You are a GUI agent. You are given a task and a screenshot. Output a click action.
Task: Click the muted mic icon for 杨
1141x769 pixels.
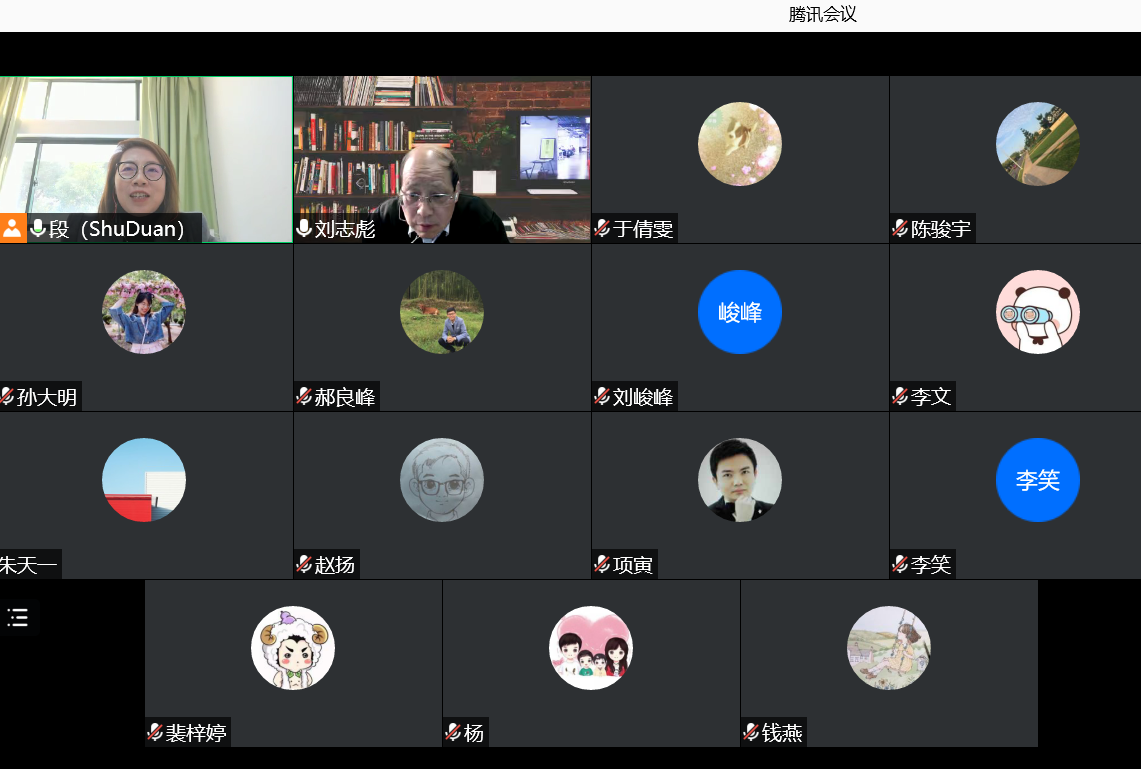tap(453, 733)
